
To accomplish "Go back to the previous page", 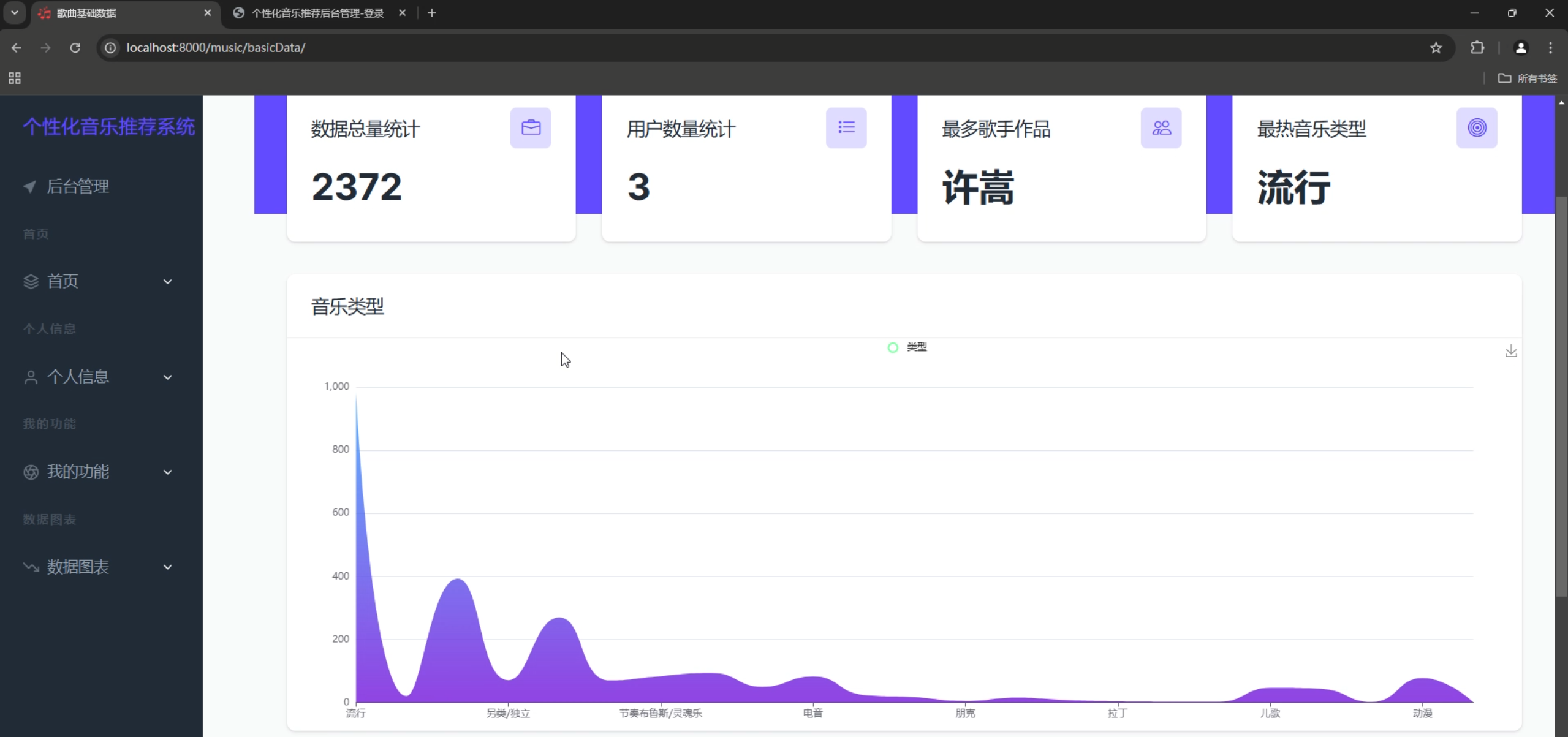I will (x=17, y=48).
